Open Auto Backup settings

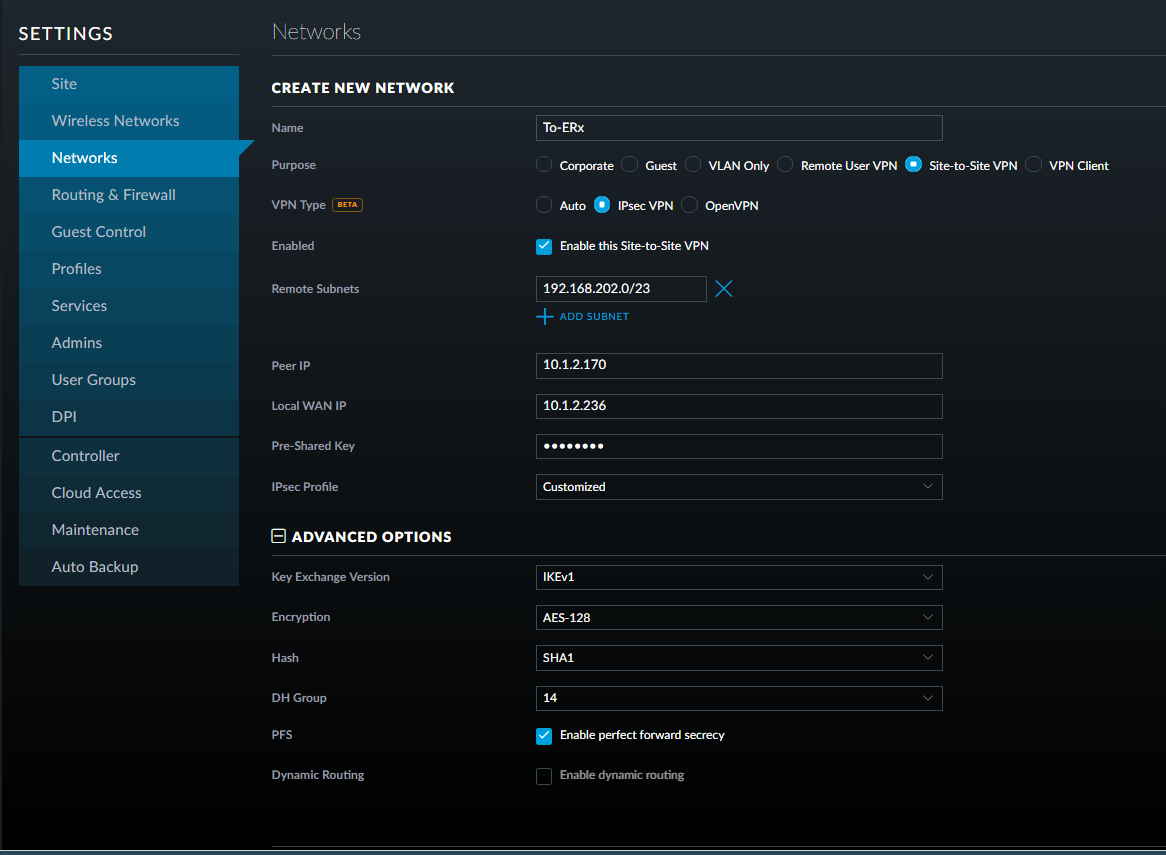click(x=129, y=567)
